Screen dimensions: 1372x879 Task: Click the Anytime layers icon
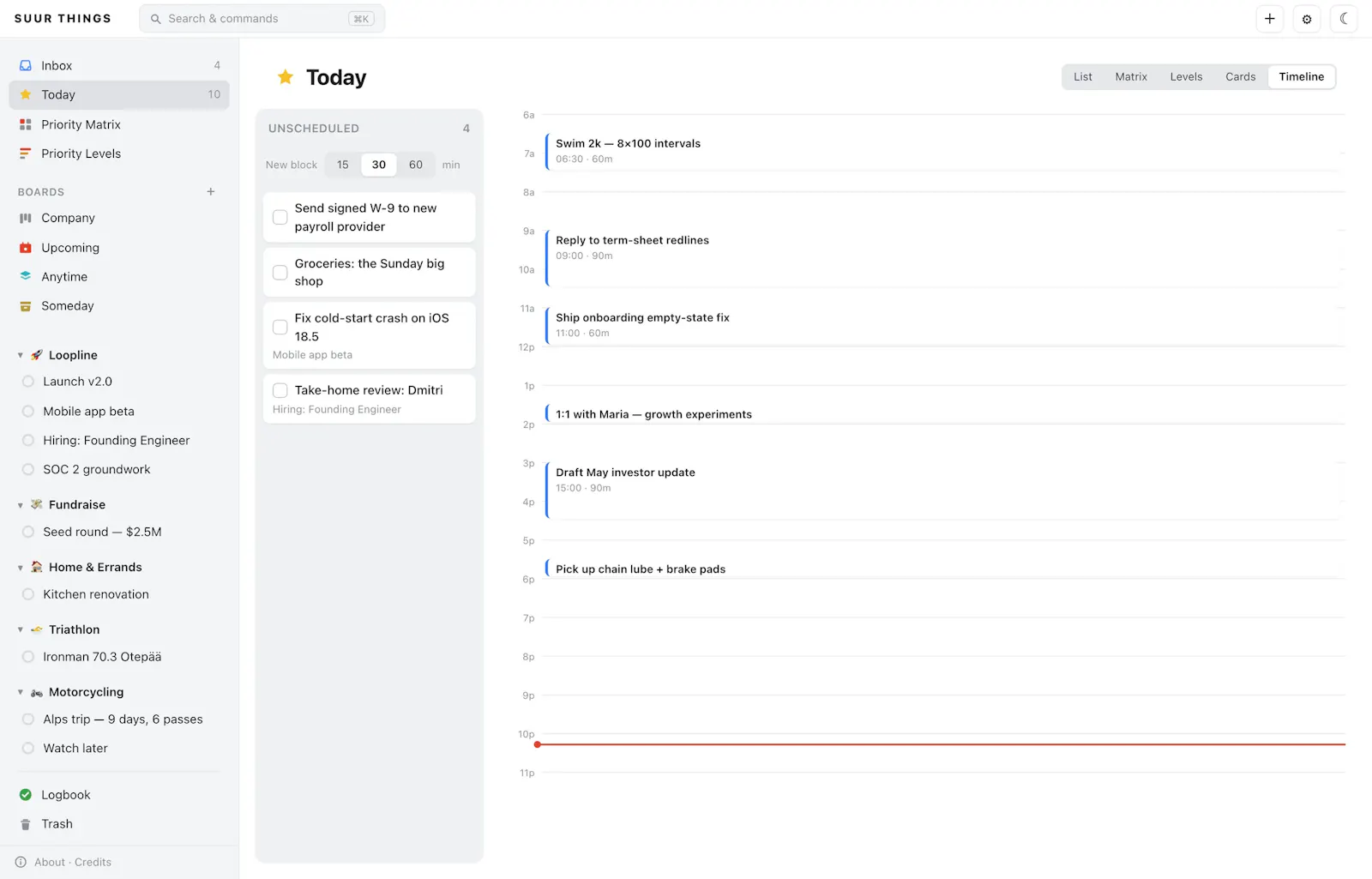click(26, 276)
